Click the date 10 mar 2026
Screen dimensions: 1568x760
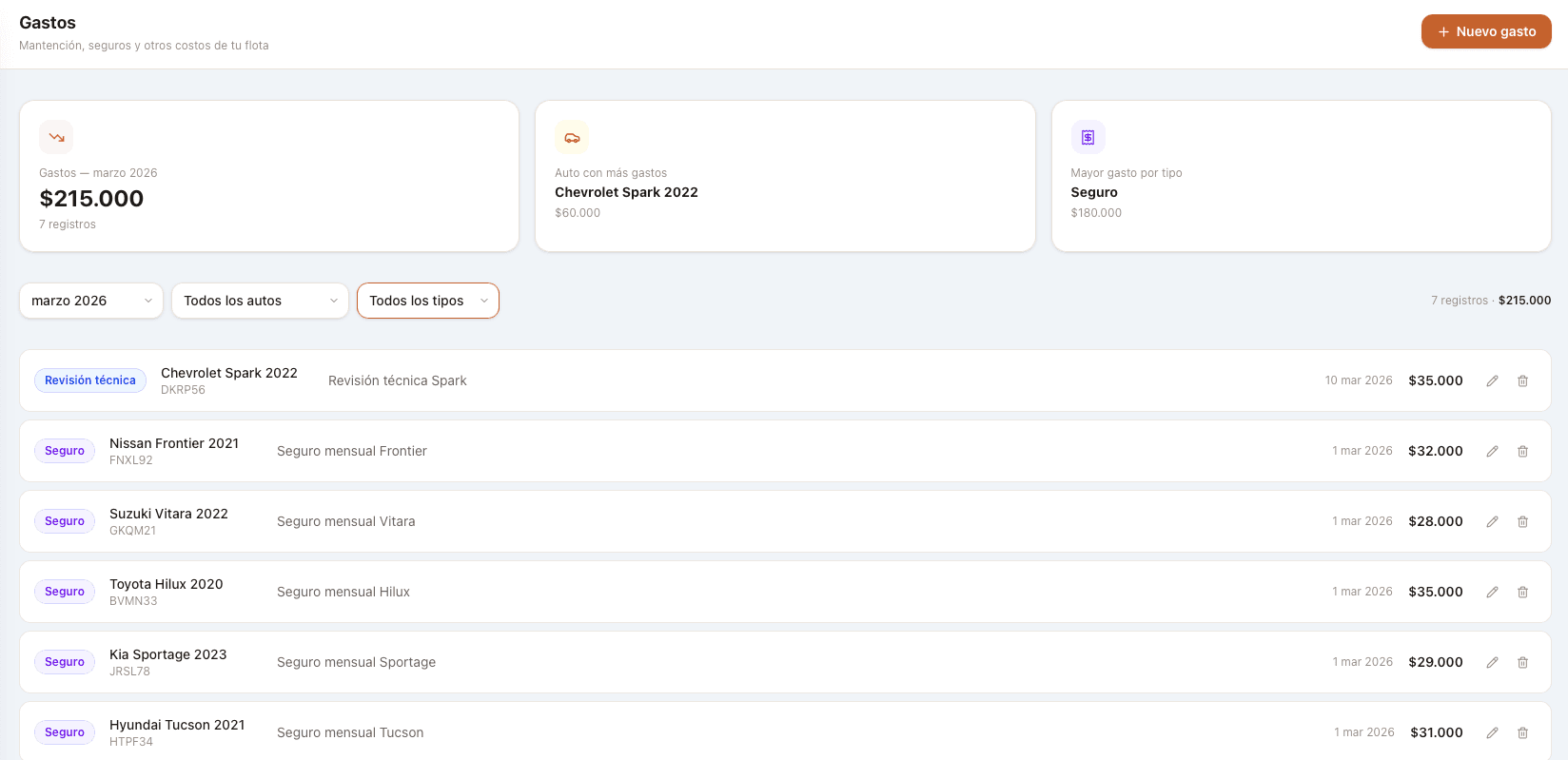pyautogui.click(x=1359, y=380)
